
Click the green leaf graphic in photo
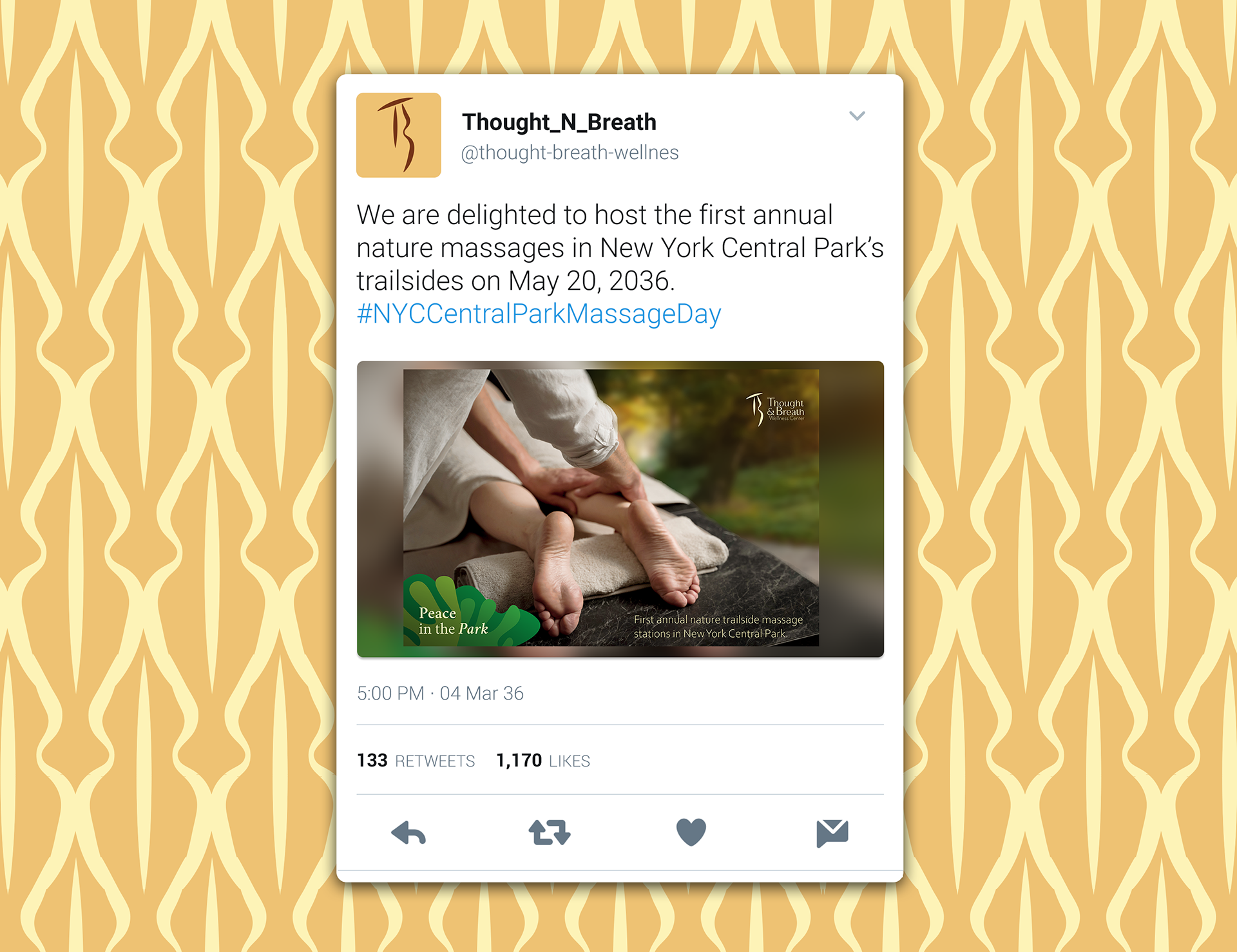(471, 609)
